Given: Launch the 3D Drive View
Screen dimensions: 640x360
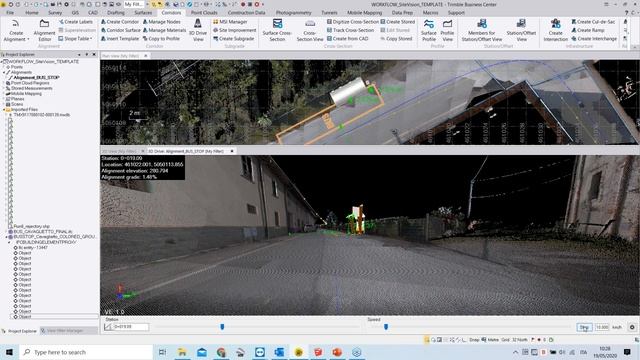Looking at the screenshot, I should click(x=198, y=30).
